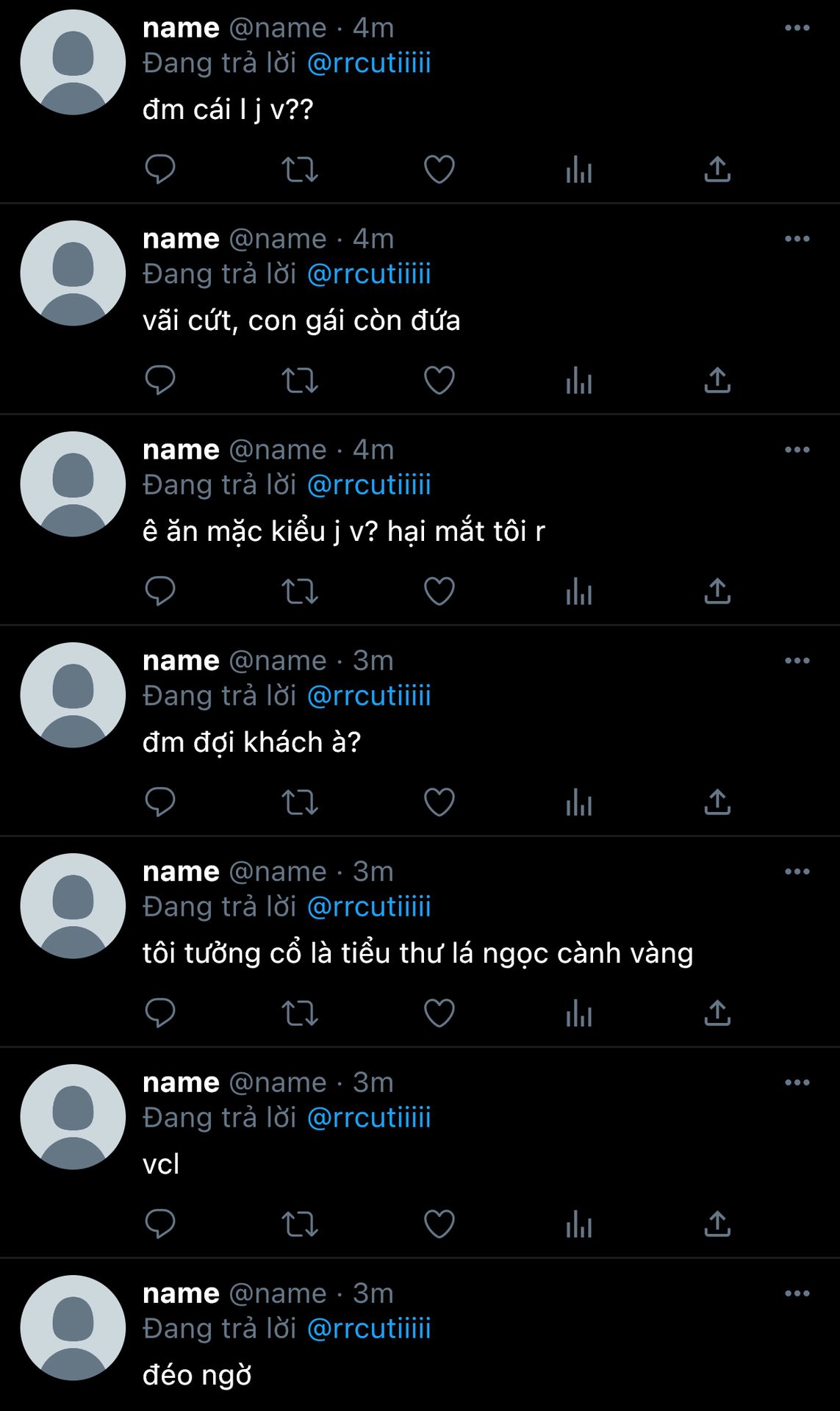View analytics of 'đm đợi khách à?' tweet
This screenshot has width=840, height=1411.
[579, 803]
